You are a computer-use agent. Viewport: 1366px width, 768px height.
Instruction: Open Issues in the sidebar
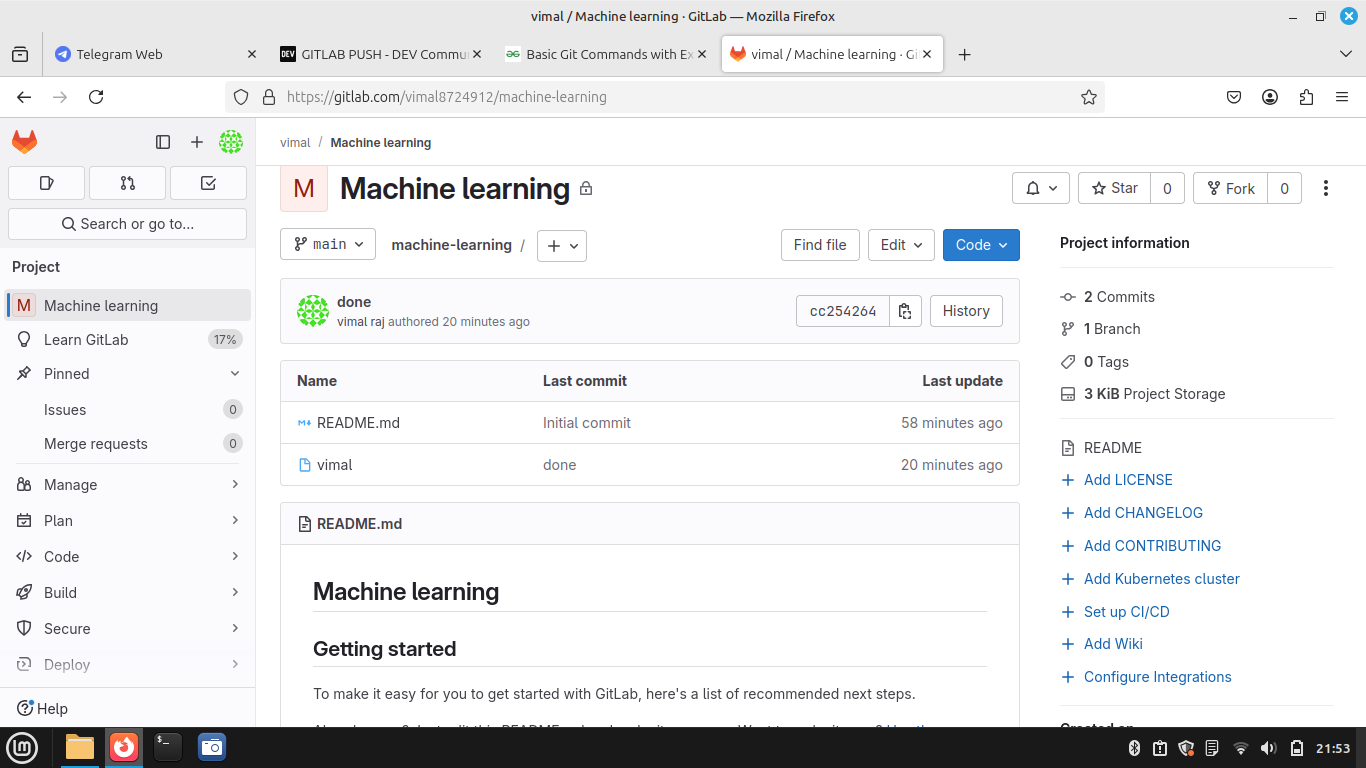[127, 410]
